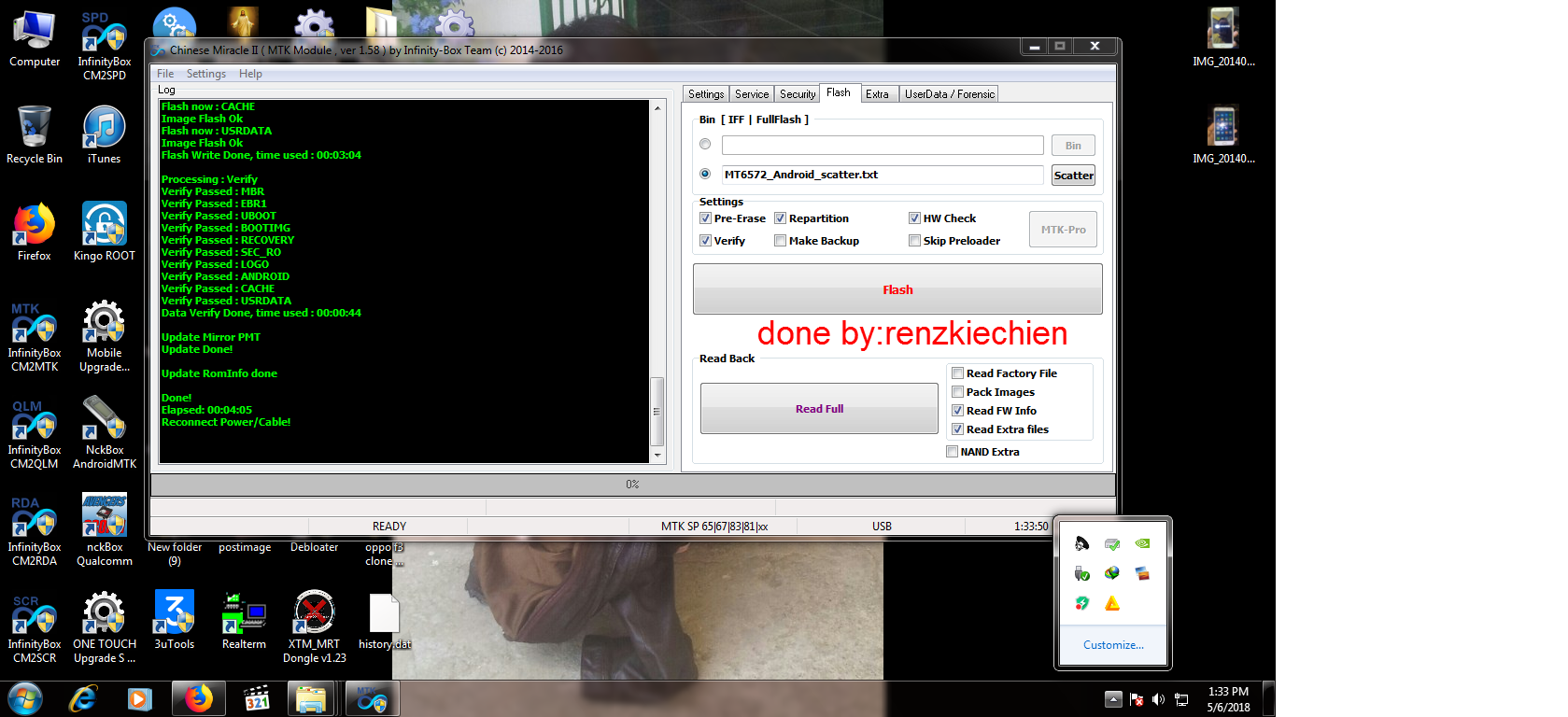Enable the Make Backup checkbox
1568x717 pixels.
click(x=781, y=241)
